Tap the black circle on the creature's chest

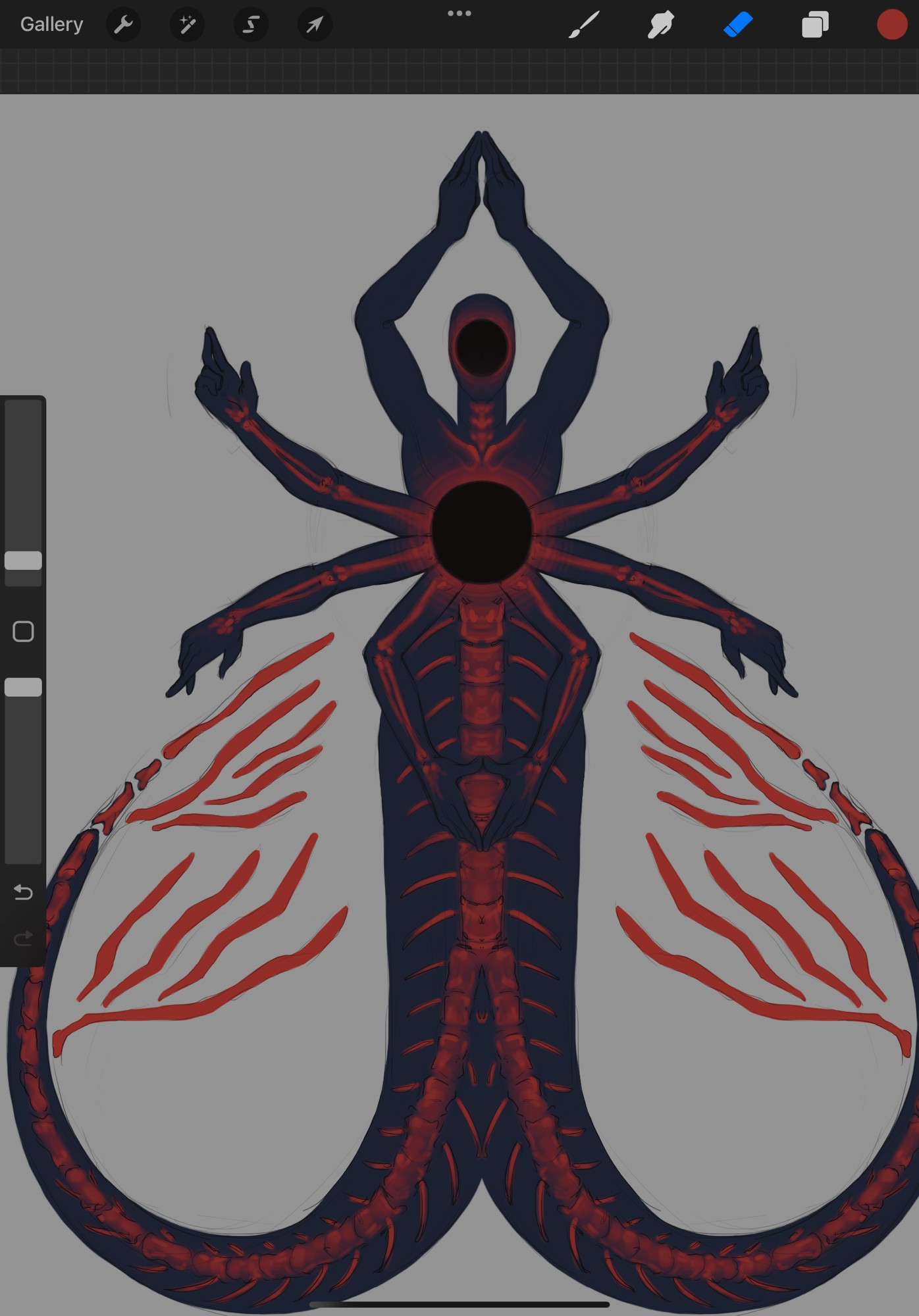pos(482,532)
